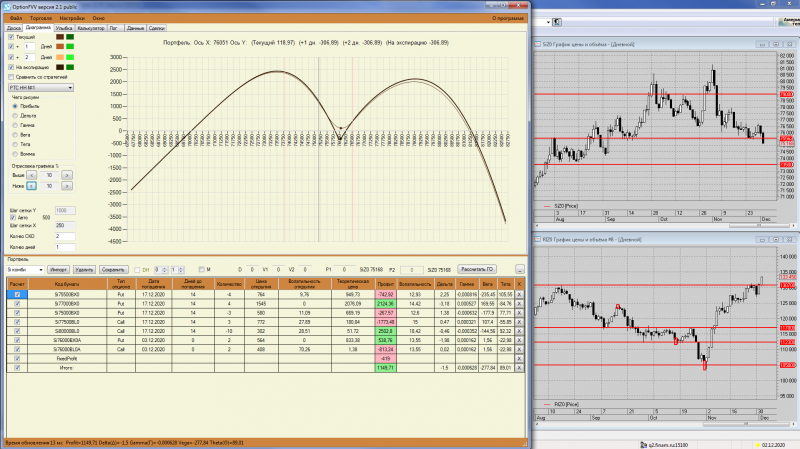Remove the Si80000BL0 row using its X button
This screenshot has width=800, height=449.
(519, 331)
